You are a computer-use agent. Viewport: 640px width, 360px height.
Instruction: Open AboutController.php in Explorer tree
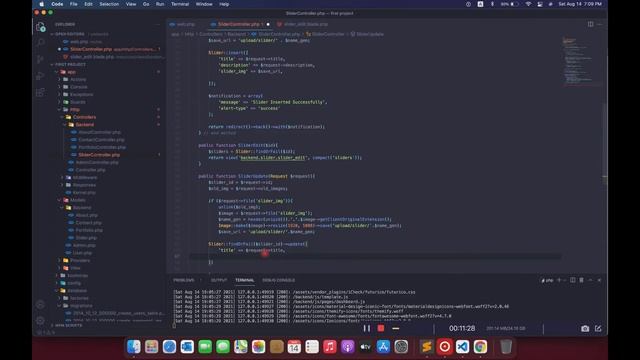[x=99, y=132]
